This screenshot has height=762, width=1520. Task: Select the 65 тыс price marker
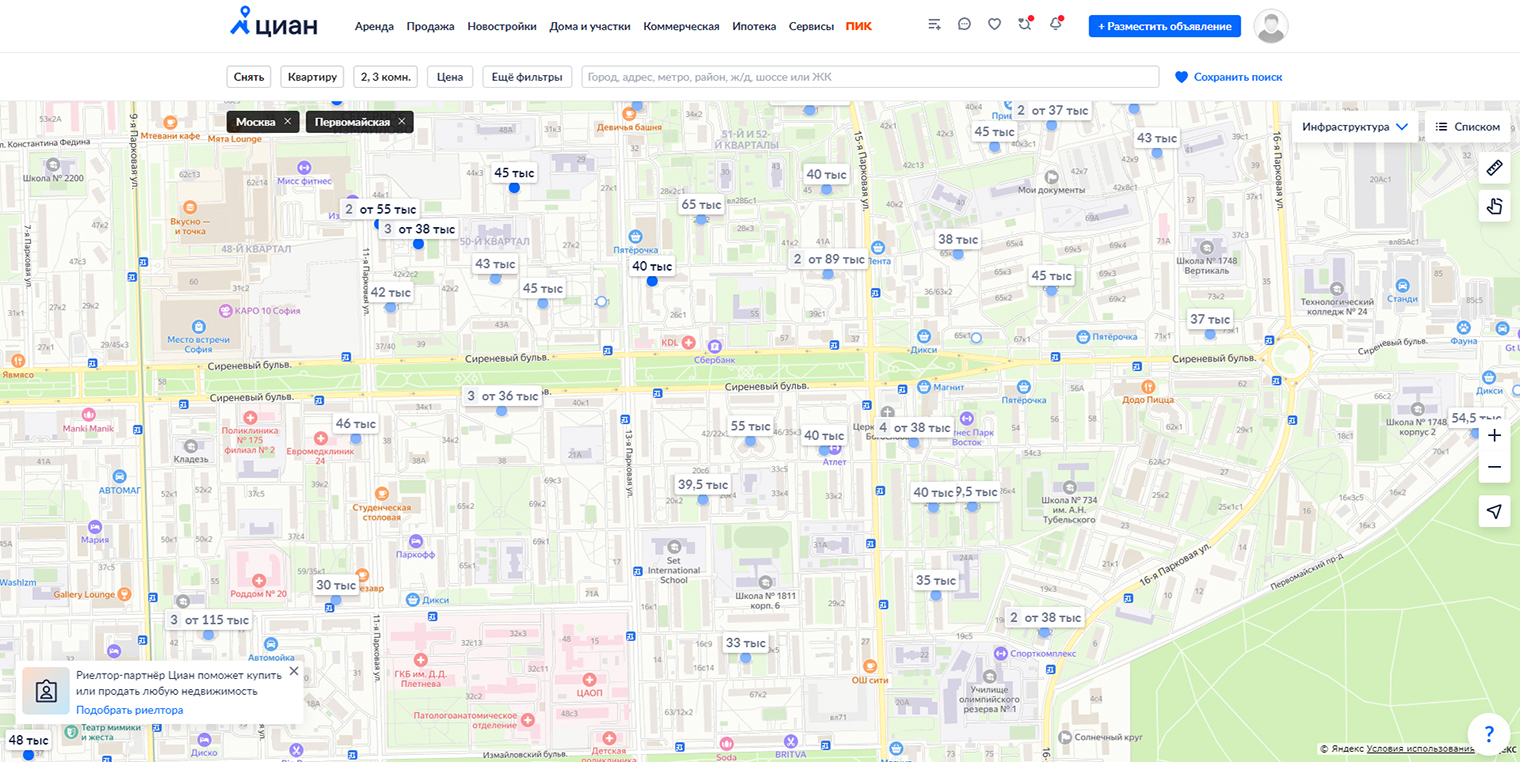(701, 205)
